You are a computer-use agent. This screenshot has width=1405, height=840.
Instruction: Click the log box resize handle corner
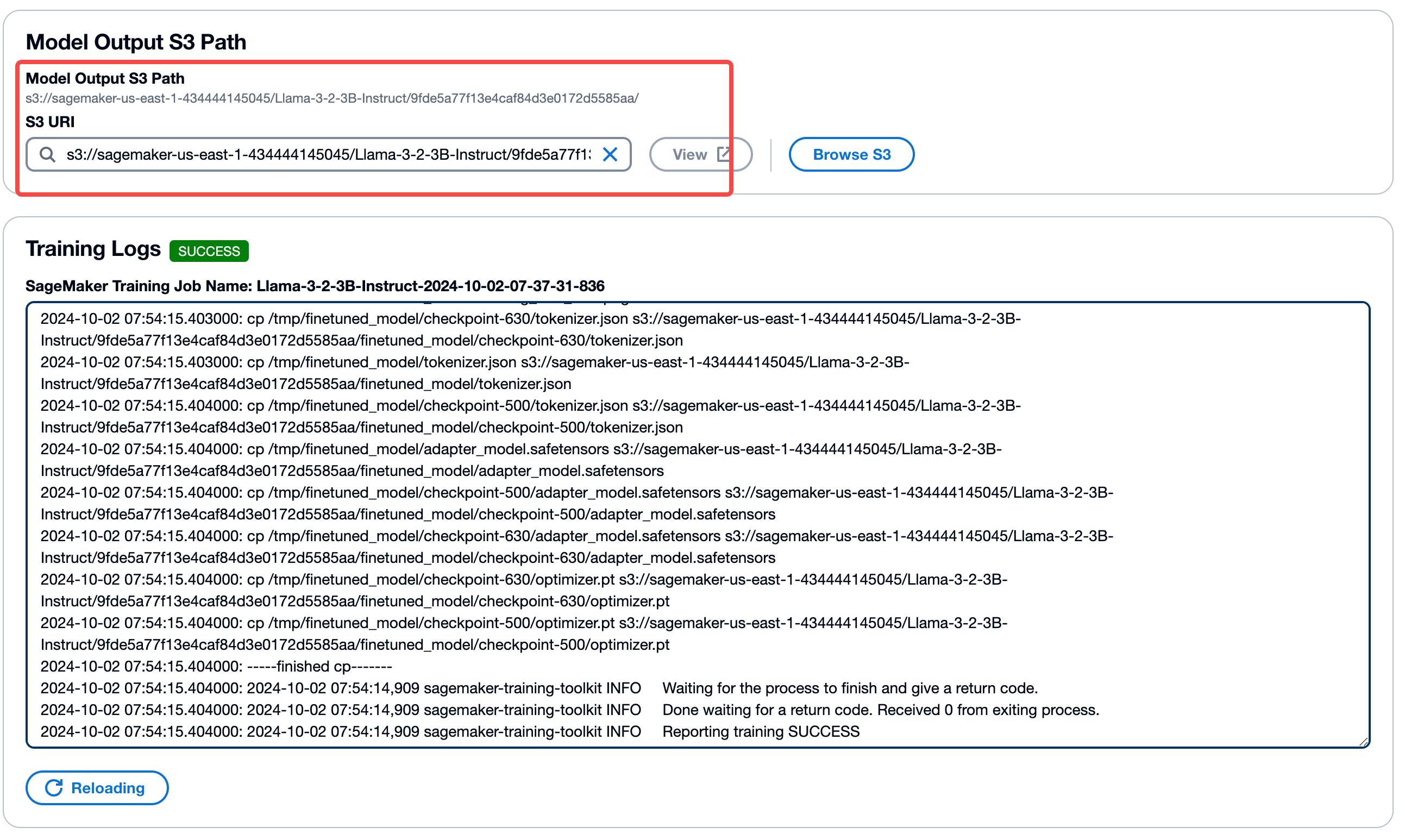[1363, 742]
